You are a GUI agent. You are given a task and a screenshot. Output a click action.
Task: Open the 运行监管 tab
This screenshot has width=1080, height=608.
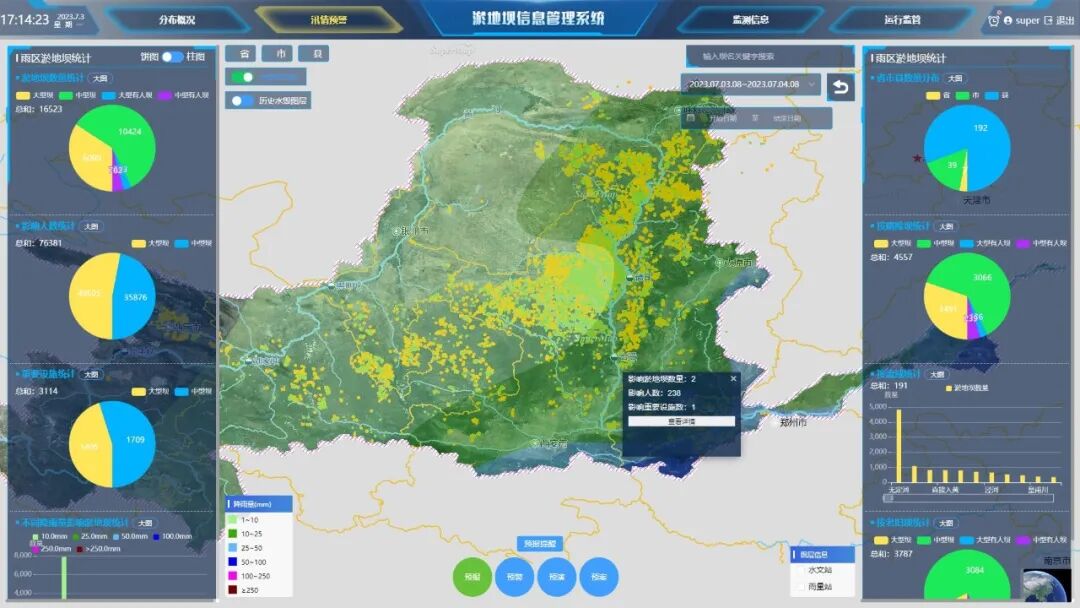[902, 20]
